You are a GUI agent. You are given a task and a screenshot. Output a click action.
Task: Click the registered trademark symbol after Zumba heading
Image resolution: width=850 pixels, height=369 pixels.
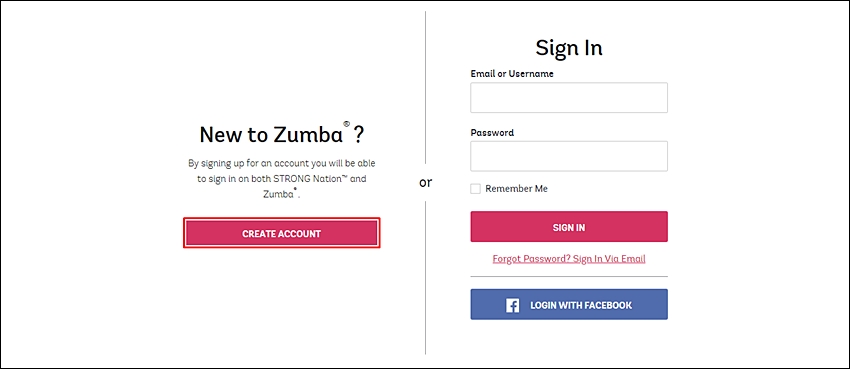coord(346,124)
